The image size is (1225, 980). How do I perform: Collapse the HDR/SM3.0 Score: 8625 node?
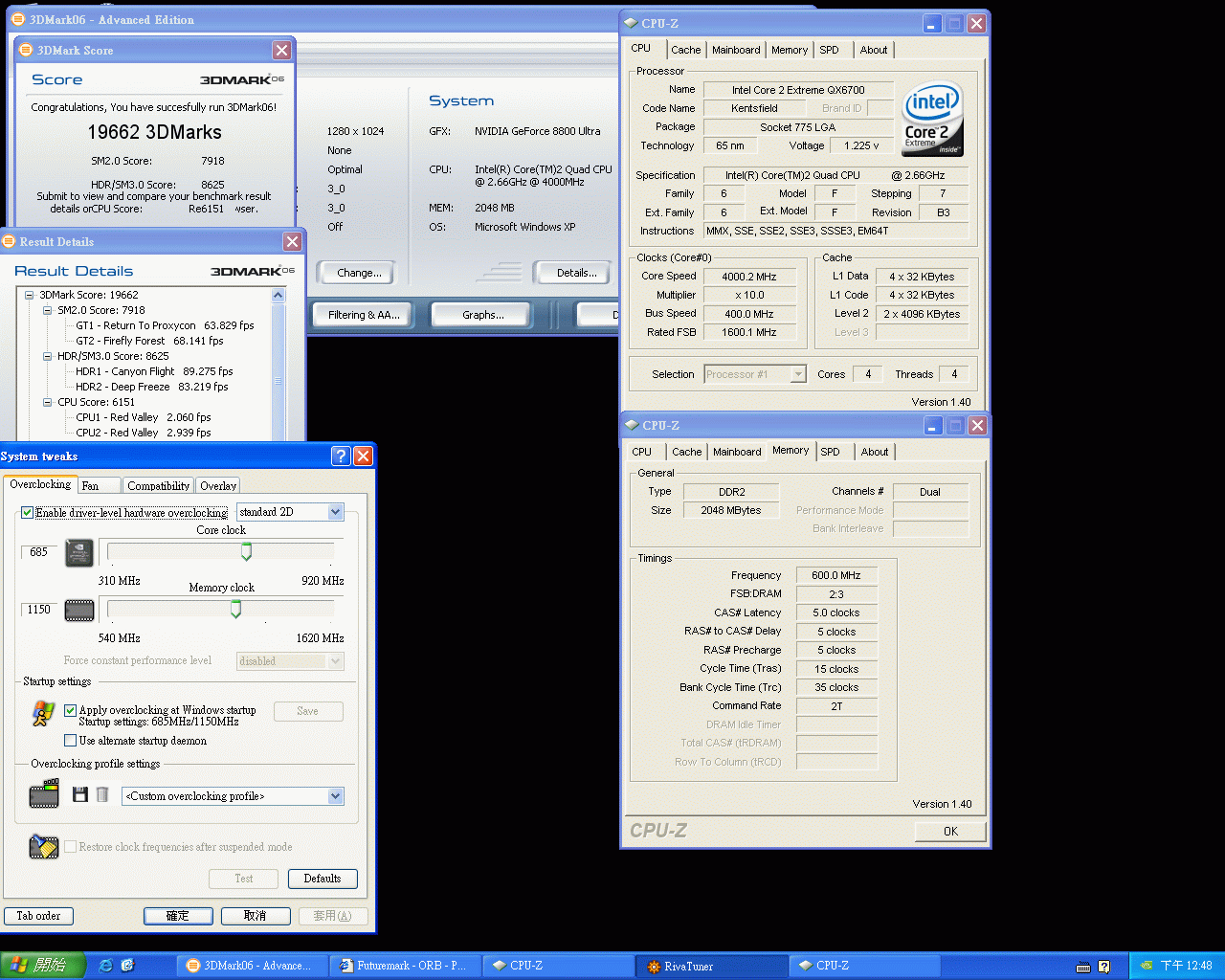pyautogui.click(x=47, y=356)
